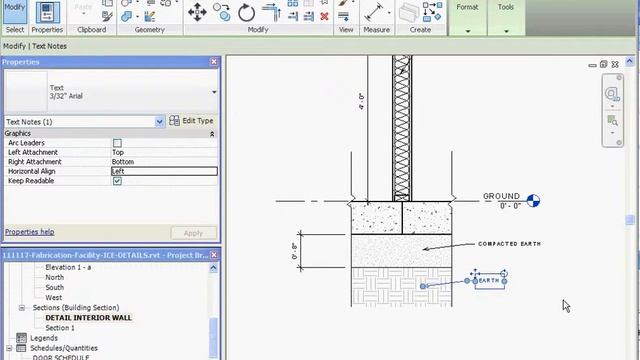Click the drawing view vertical scrollbar thumb
Screen dimensions: 640x360
click(x=630, y=220)
